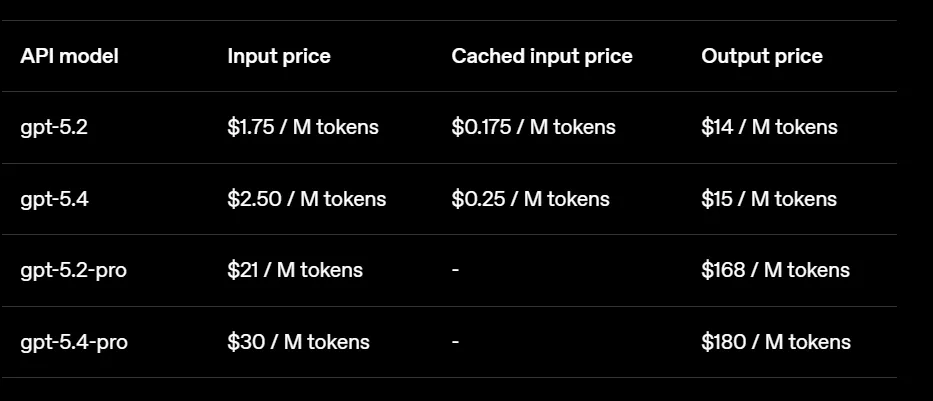Image resolution: width=933 pixels, height=401 pixels.
Task: Select the $180 / M tokens output price
Action: tap(775, 342)
